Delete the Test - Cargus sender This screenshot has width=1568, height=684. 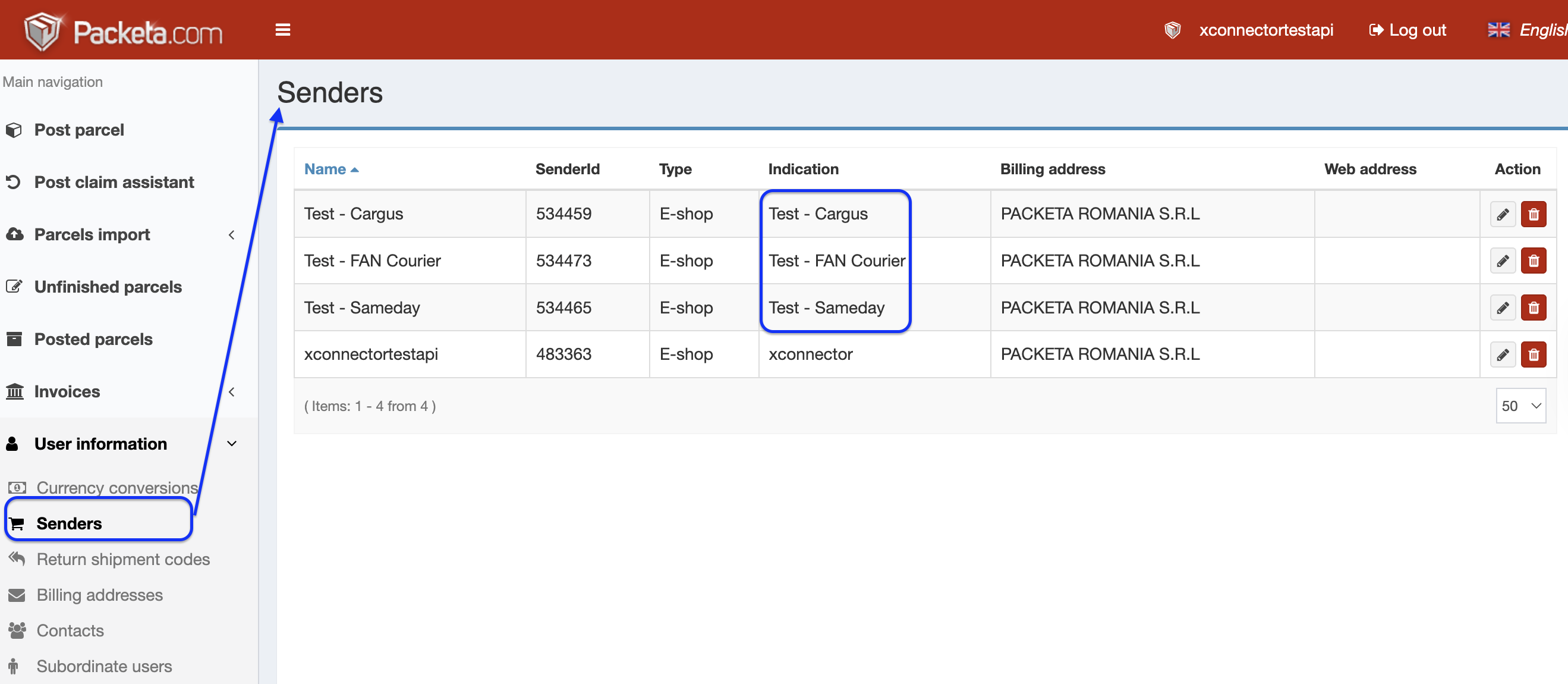tap(1533, 214)
